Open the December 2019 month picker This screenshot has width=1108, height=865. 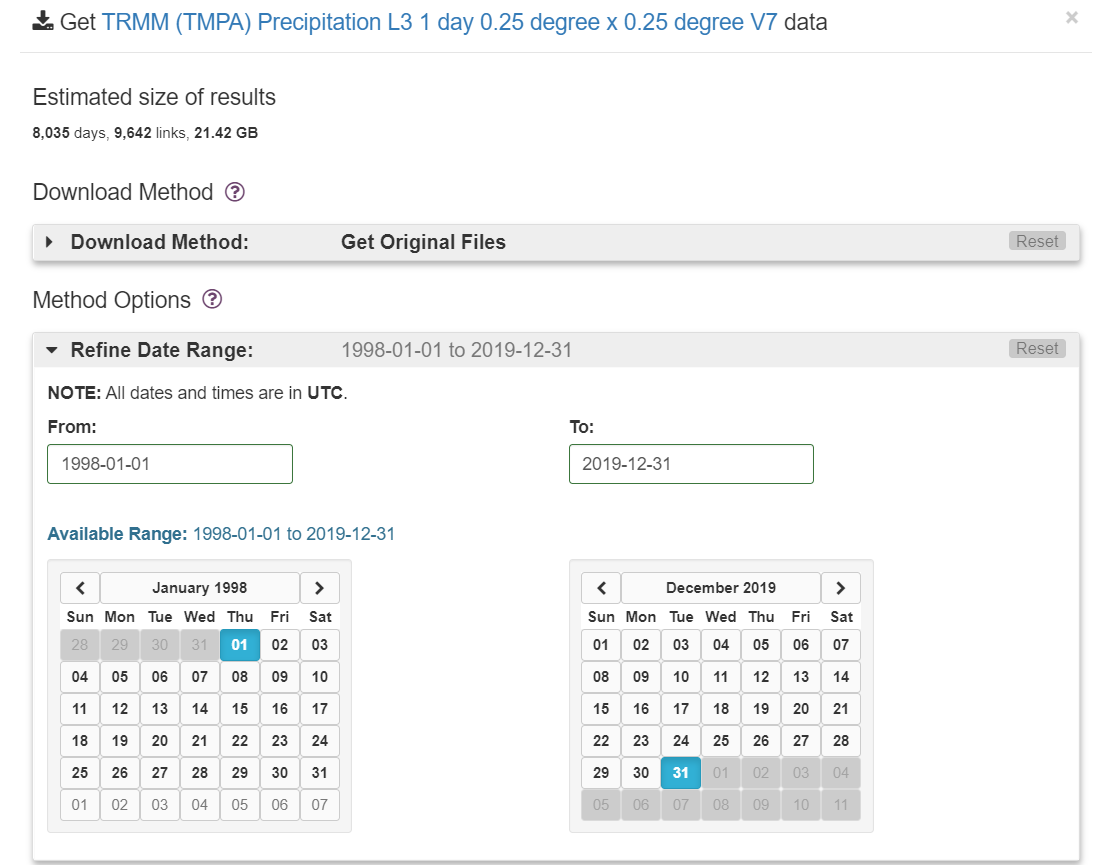pos(721,588)
